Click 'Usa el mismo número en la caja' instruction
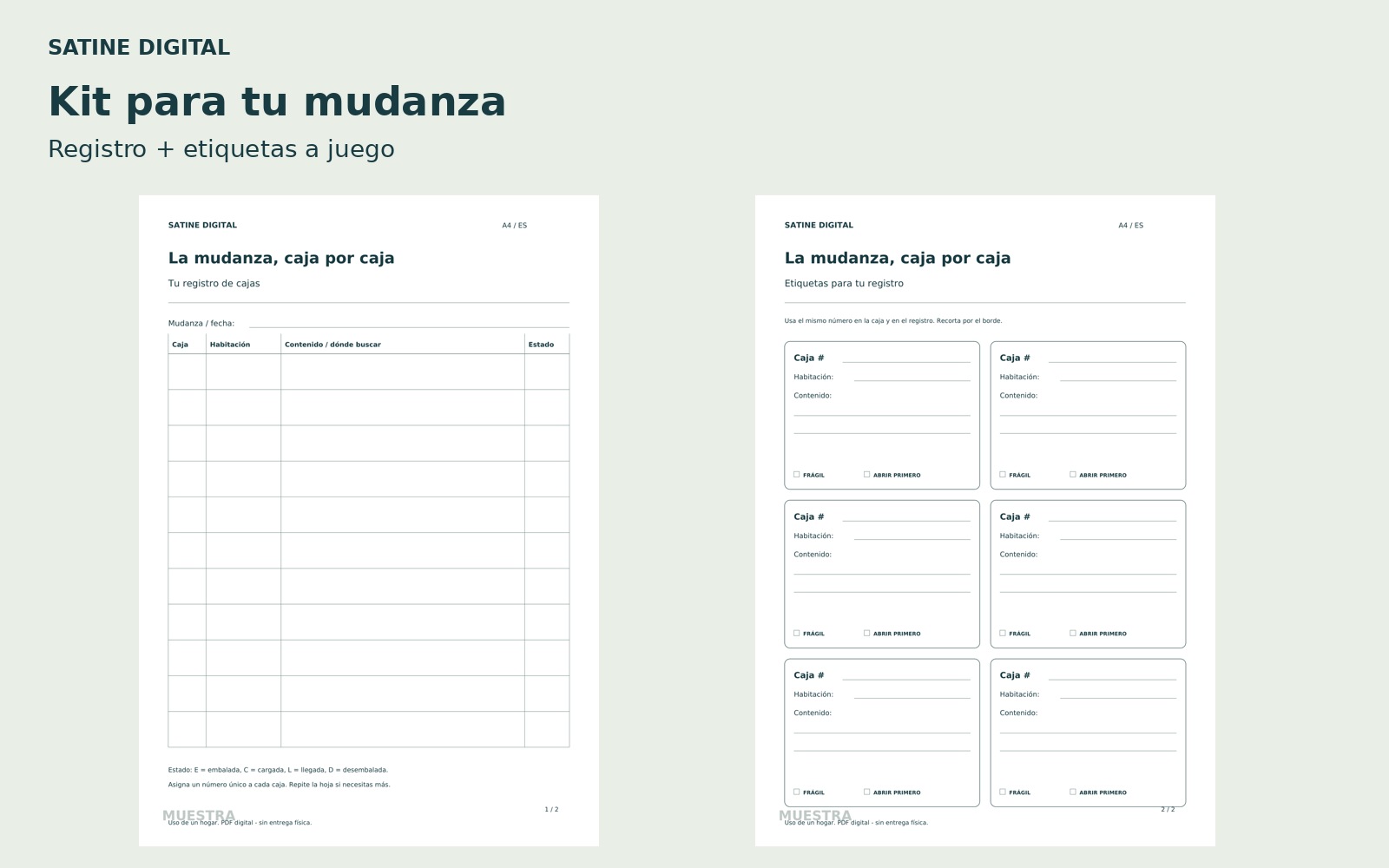 point(893,321)
